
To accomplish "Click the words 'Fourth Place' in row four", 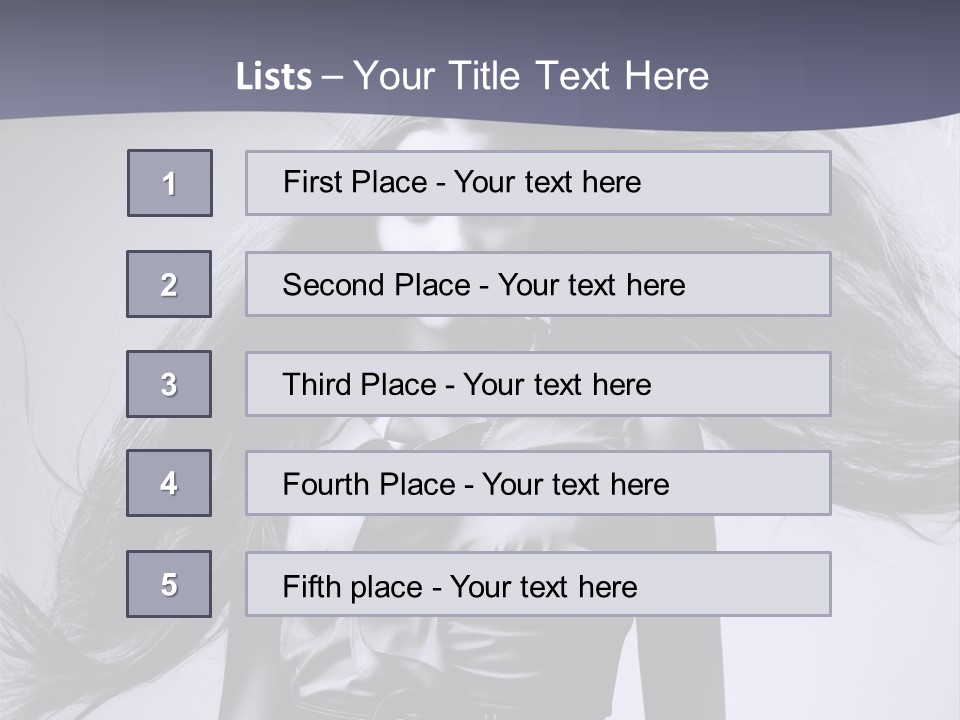I will coord(368,485).
